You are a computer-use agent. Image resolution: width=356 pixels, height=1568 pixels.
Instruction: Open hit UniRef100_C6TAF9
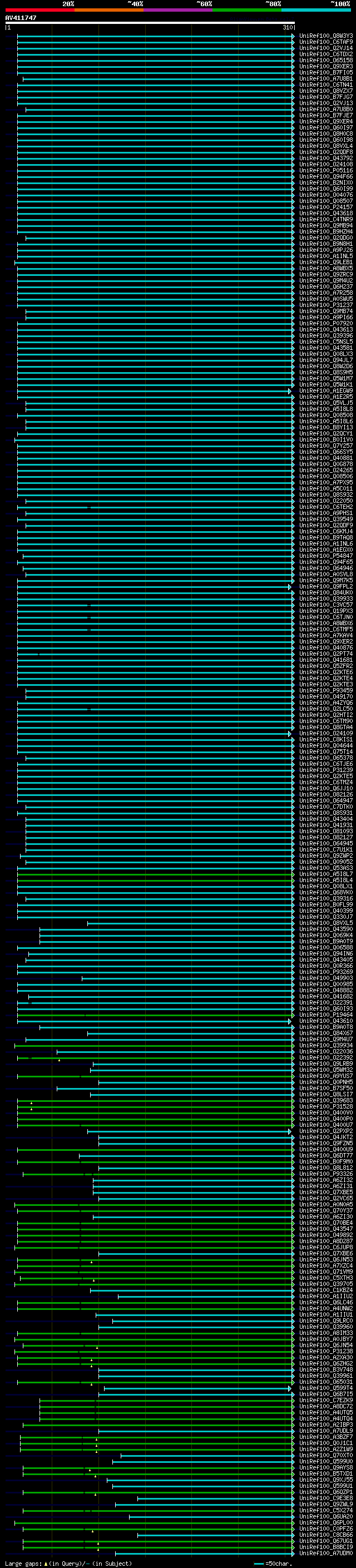pyautogui.click(x=326, y=42)
